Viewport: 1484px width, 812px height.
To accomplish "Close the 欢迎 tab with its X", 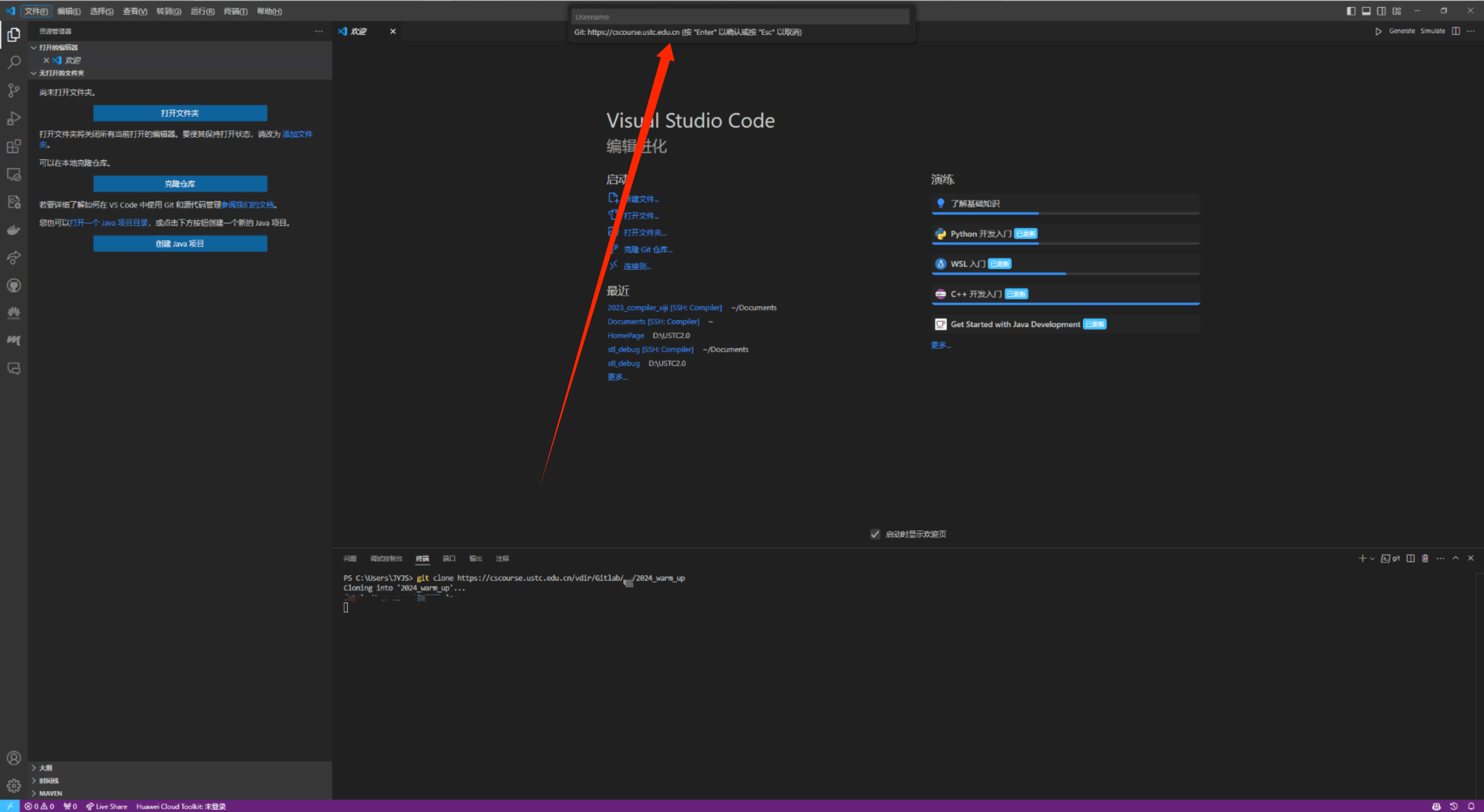I will pos(393,31).
